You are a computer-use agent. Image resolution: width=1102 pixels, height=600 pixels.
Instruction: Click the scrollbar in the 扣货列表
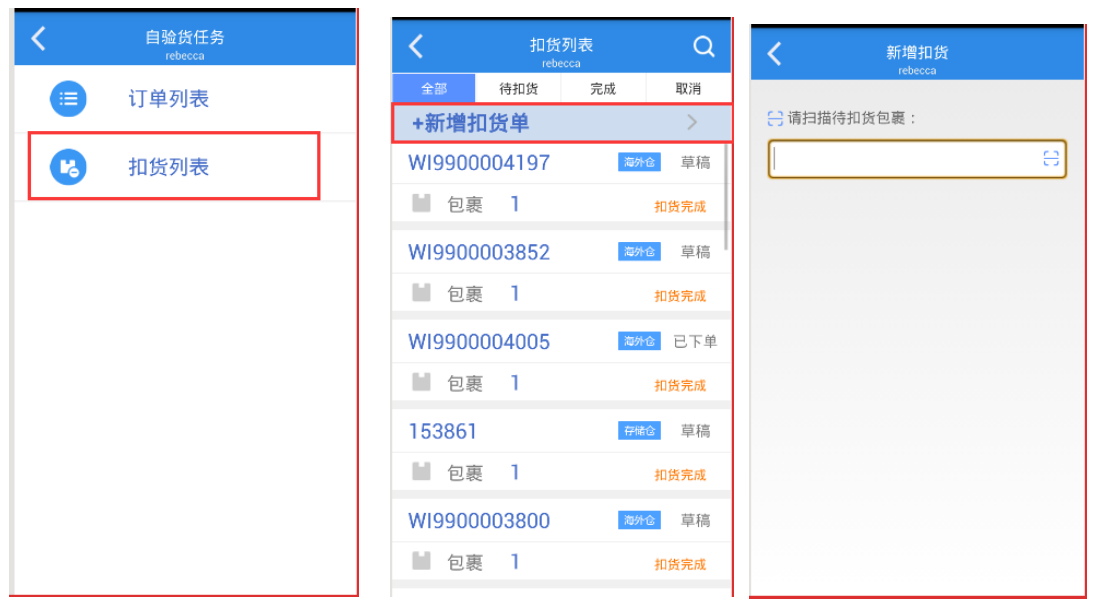point(726,197)
